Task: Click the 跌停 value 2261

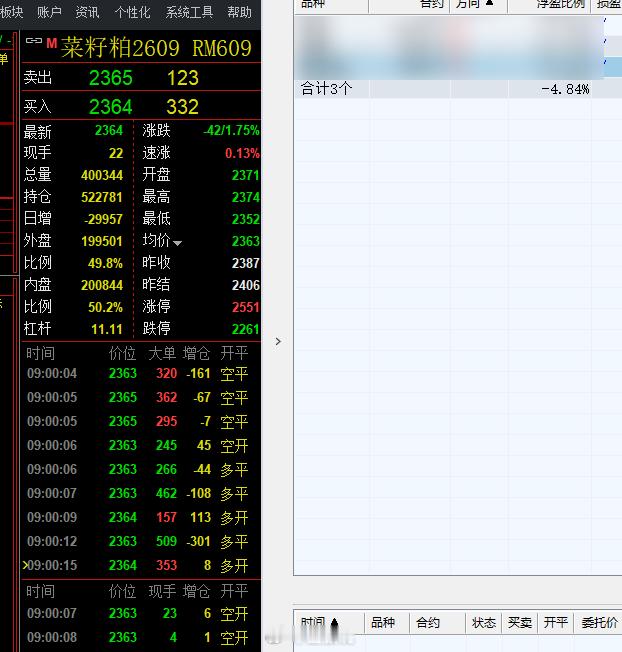Action: point(246,329)
